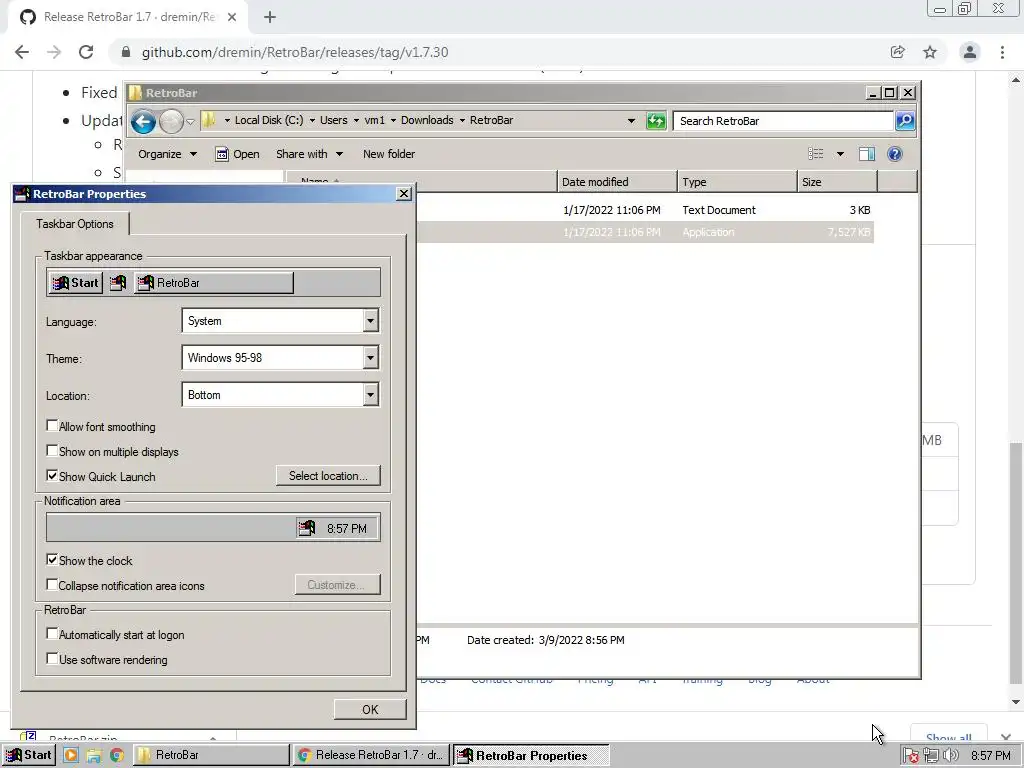Viewport: 1024px width, 768px height.
Task: Open a new Chrome tab
Action: coord(270,18)
